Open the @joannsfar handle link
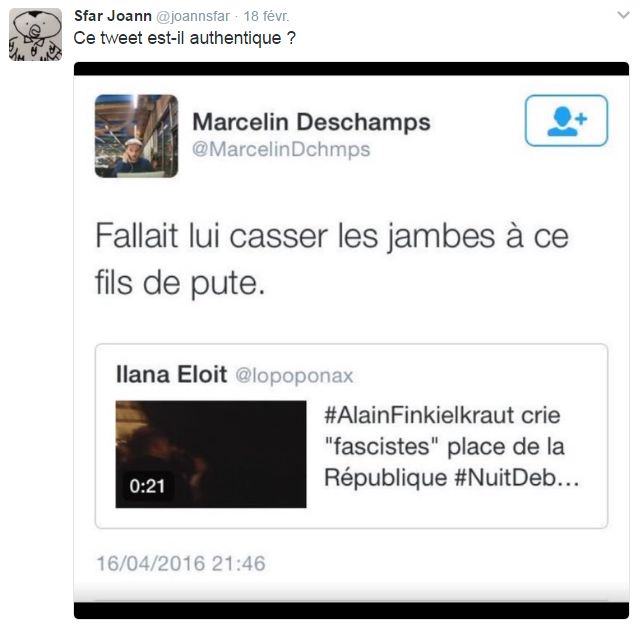The width and height of the screenshot is (641, 626). pyautogui.click(x=193, y=16)
